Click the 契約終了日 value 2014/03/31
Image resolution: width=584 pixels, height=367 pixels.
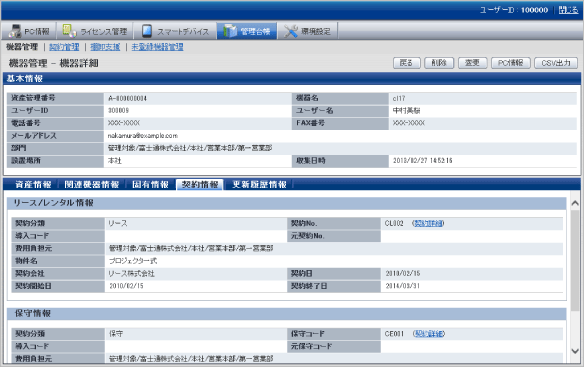coord(403,286)
